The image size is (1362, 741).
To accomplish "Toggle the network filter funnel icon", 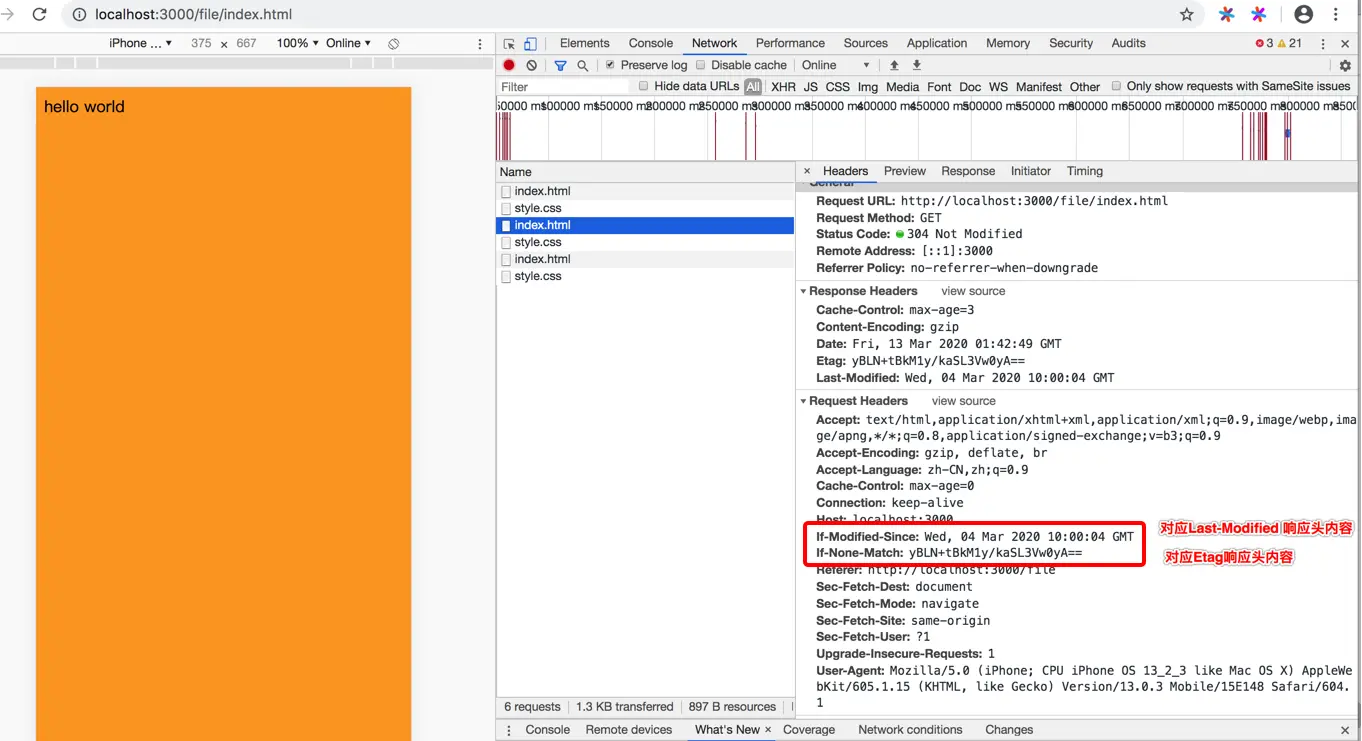I will point(560,65).
